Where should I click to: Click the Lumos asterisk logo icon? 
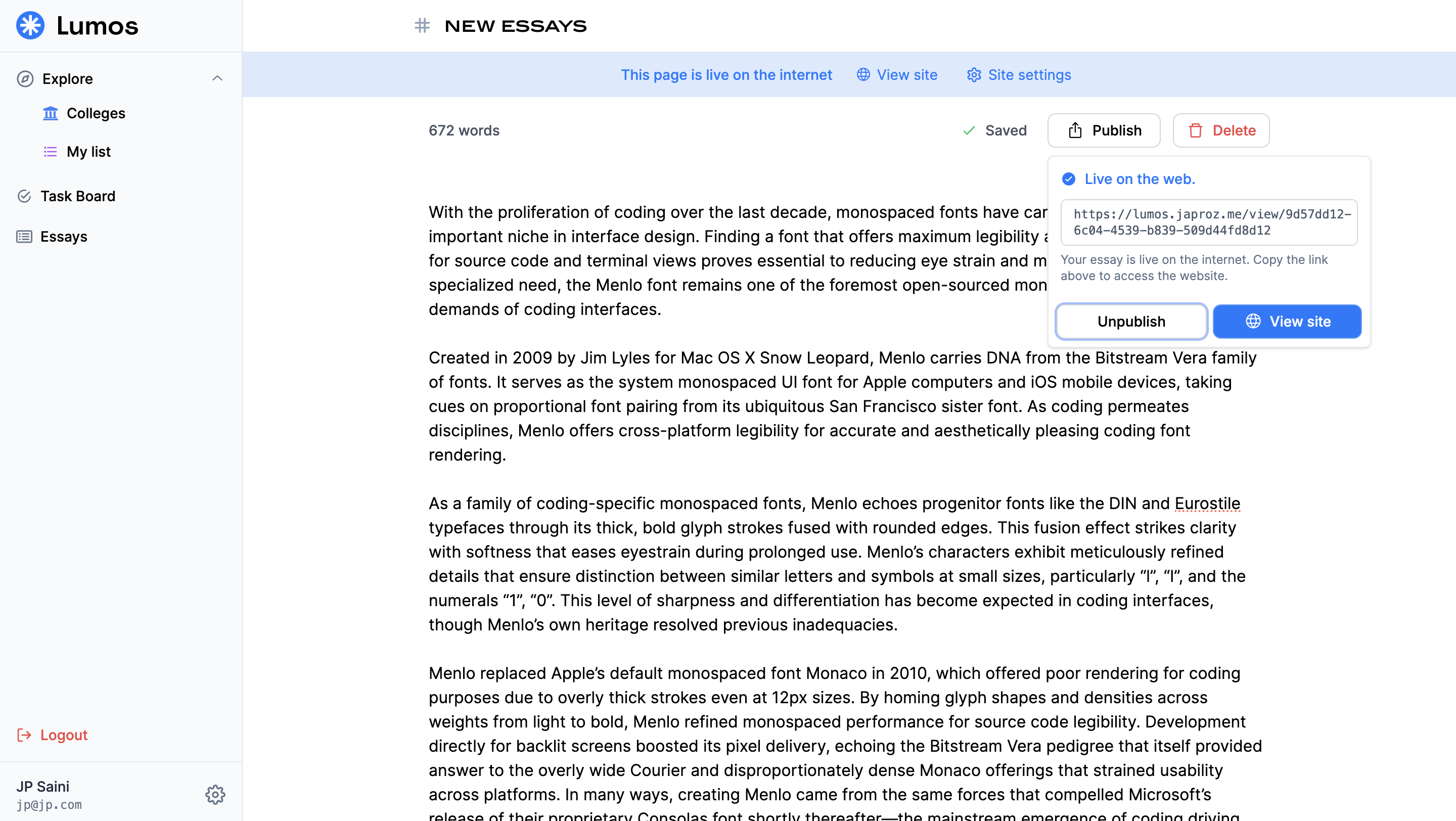coord(30,25)
